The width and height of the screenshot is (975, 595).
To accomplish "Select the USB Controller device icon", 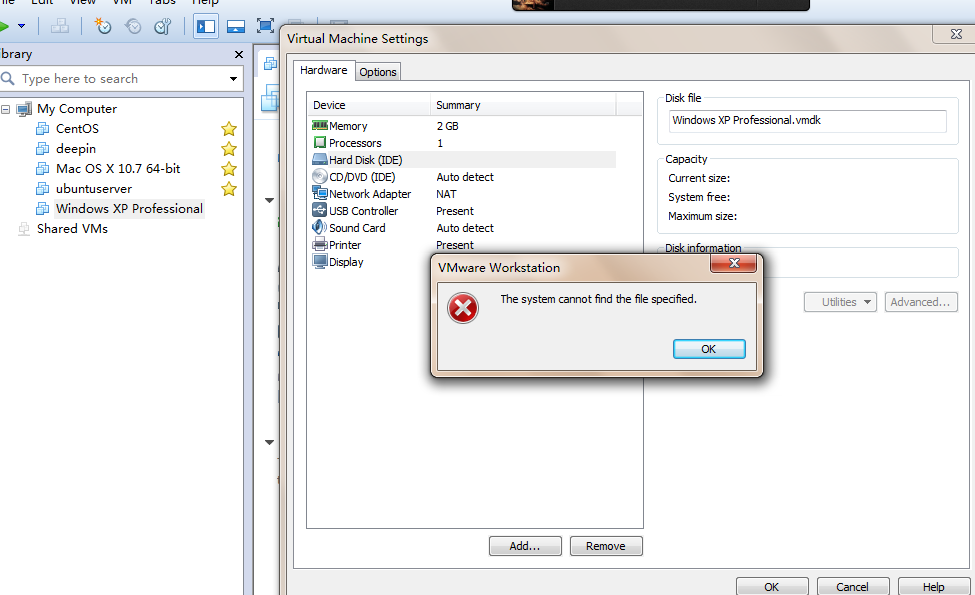I will 320,210.
